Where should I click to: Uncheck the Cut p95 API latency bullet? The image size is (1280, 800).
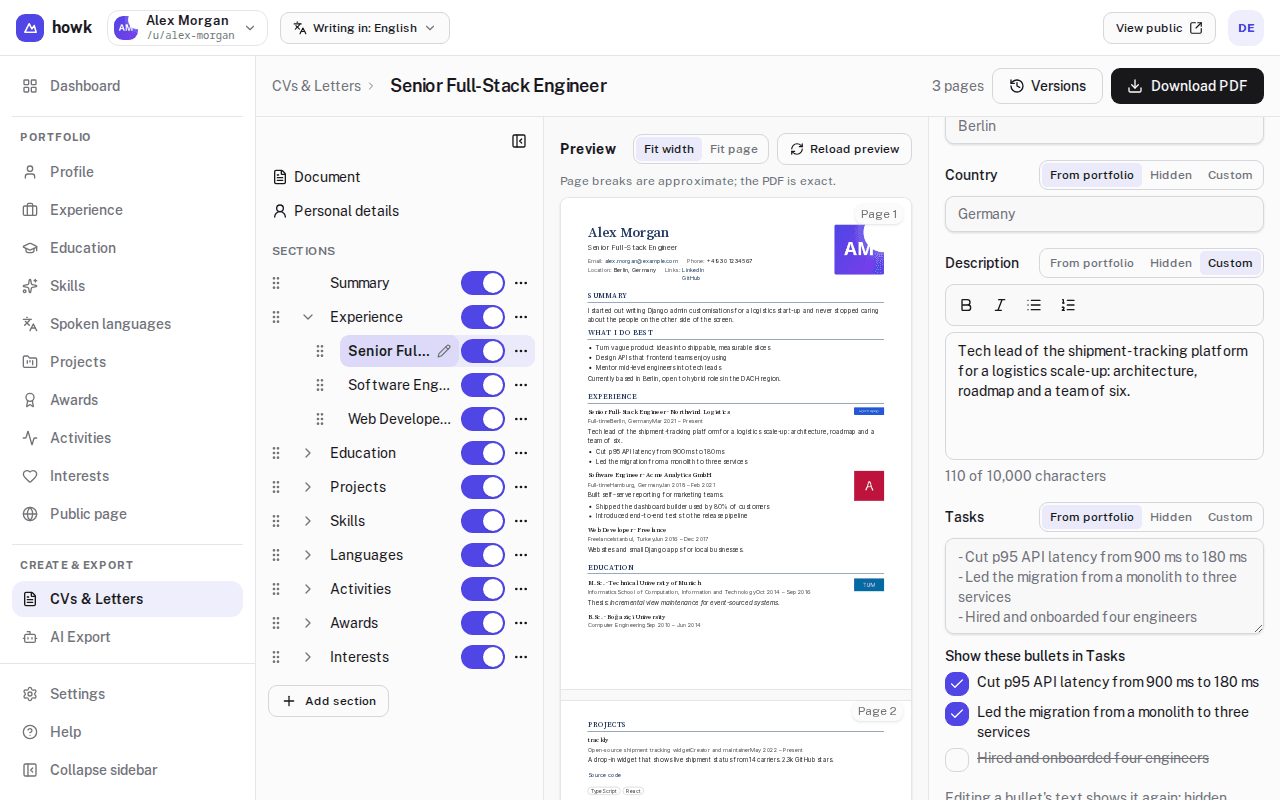pos(957,684)
